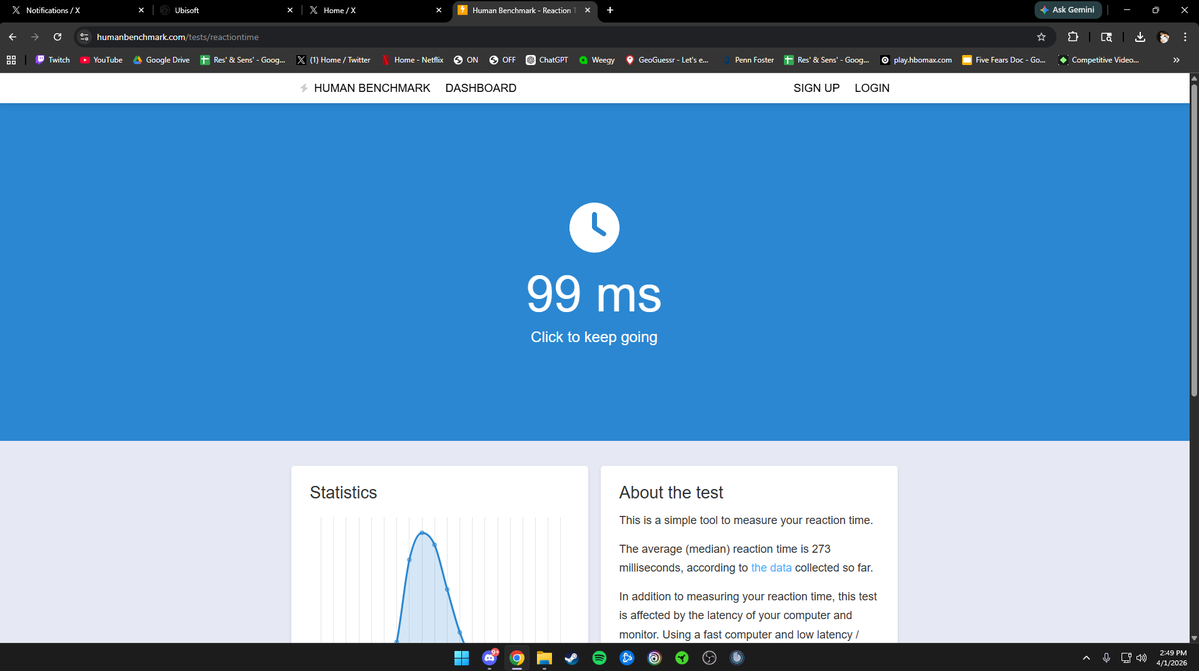Viewport: 1199px width, 671px height.
Task: Click the OFF bookmark
Action: pos(502,60)
